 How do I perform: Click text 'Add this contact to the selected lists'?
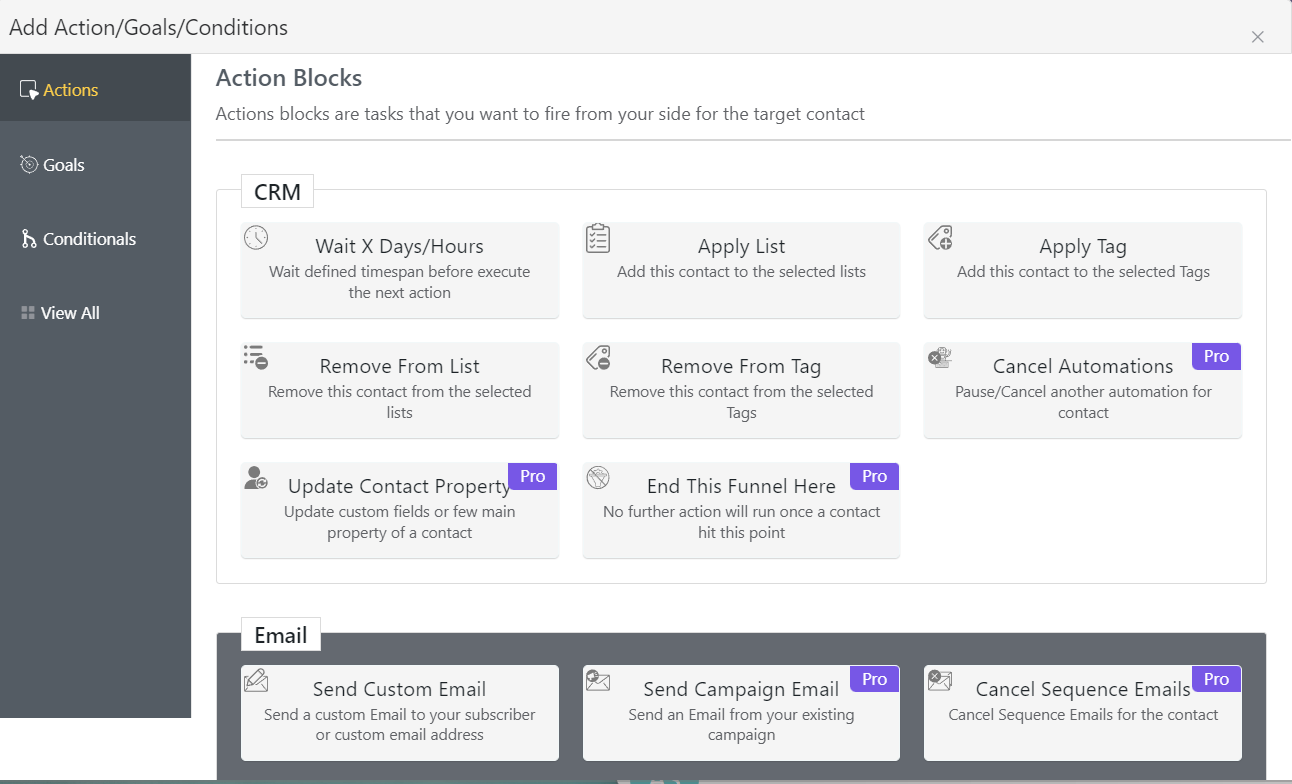[741, 272]
